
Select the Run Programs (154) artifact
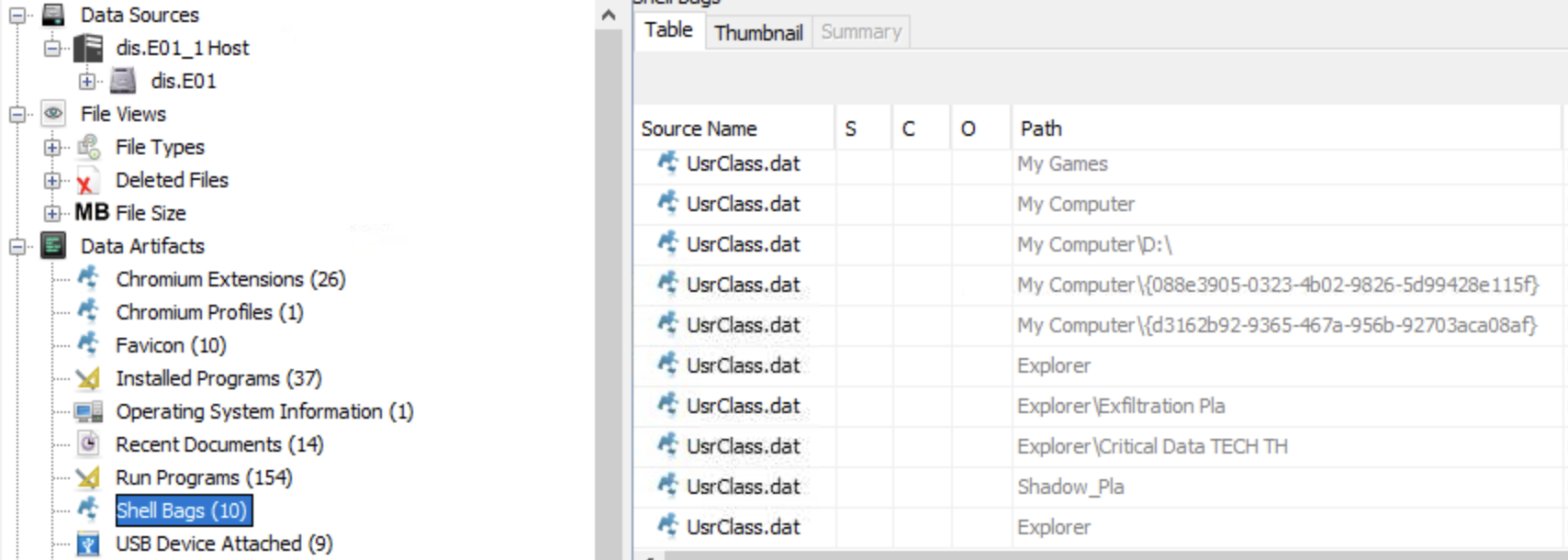[203, 477]
